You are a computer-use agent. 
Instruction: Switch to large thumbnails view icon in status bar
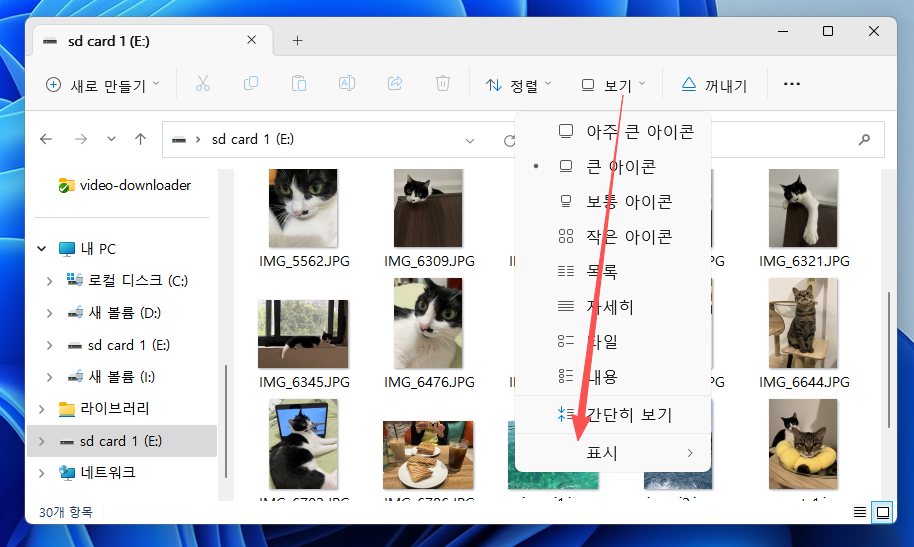click(x=883, y=512)
